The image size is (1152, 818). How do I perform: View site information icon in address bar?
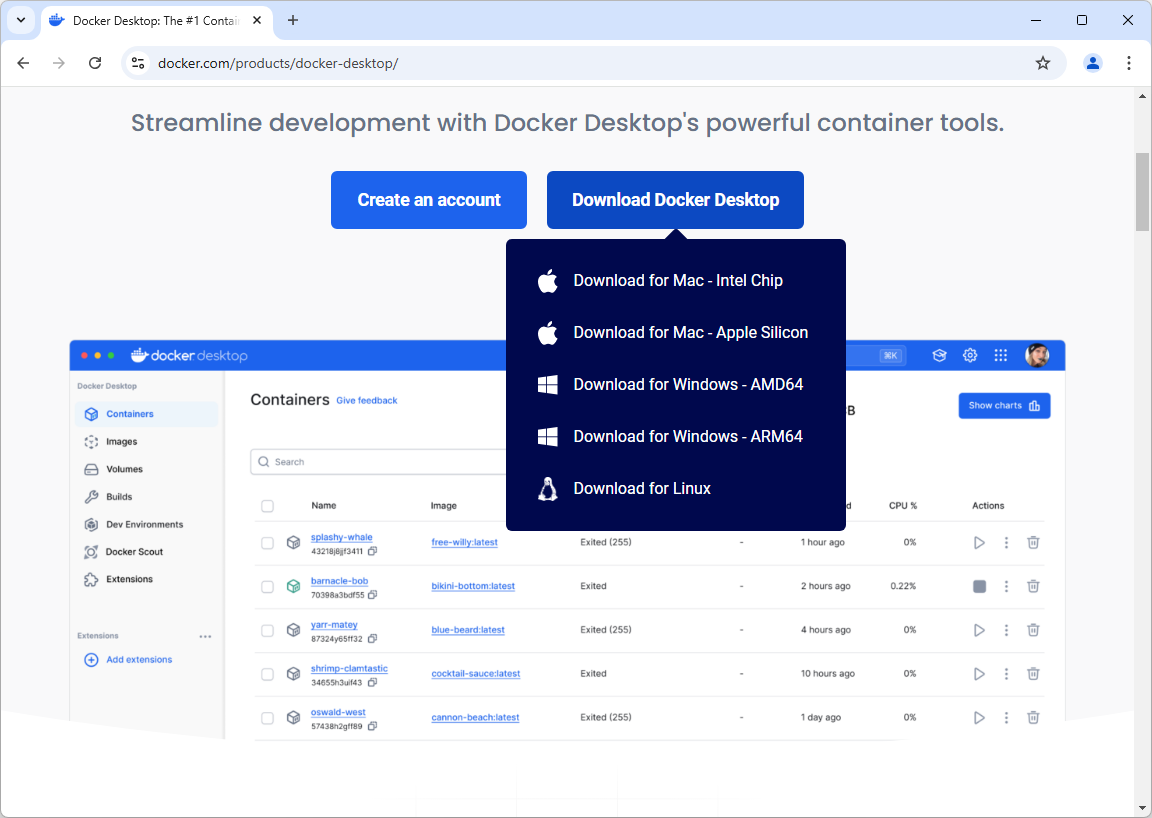138,63
